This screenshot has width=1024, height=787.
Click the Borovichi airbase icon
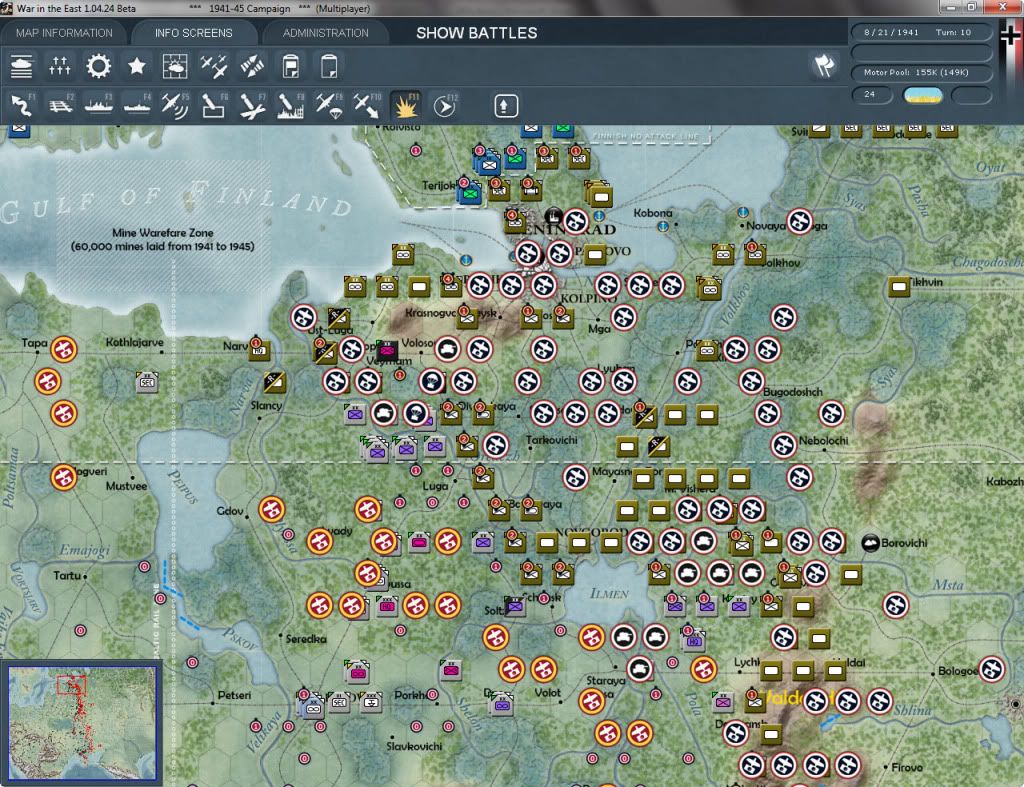coord(870,543)
